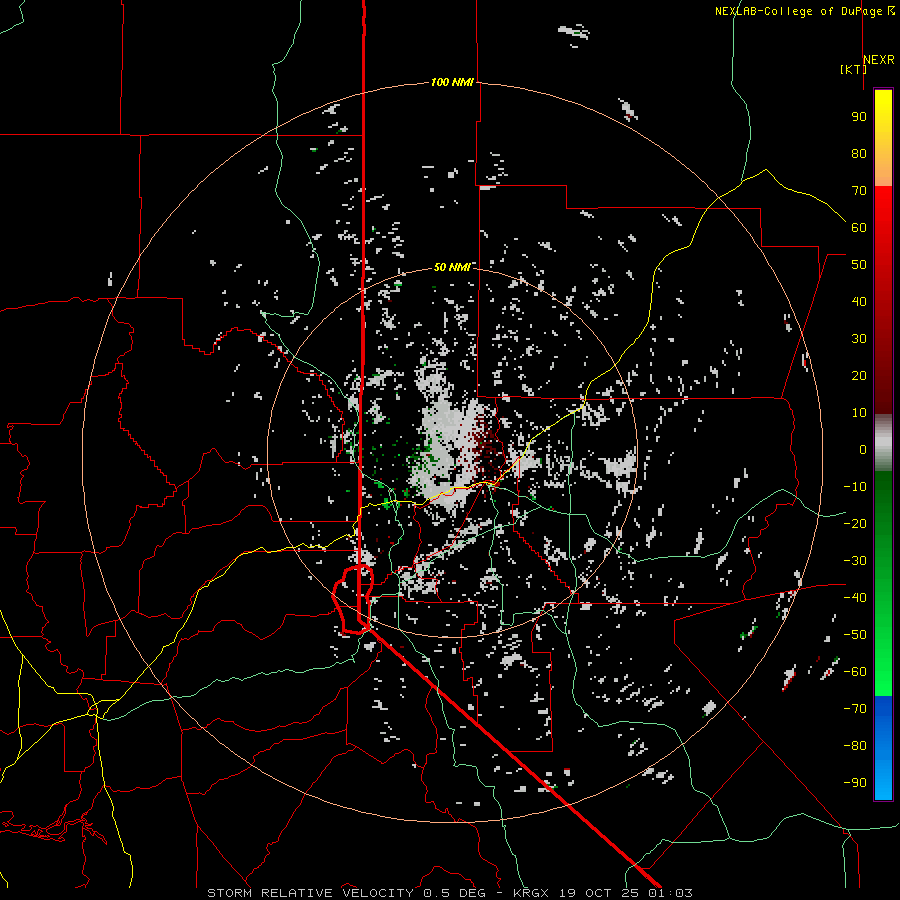Click the 20 value on the velocity scale
This screenshot has width=900, height=900.
point(859,375)
